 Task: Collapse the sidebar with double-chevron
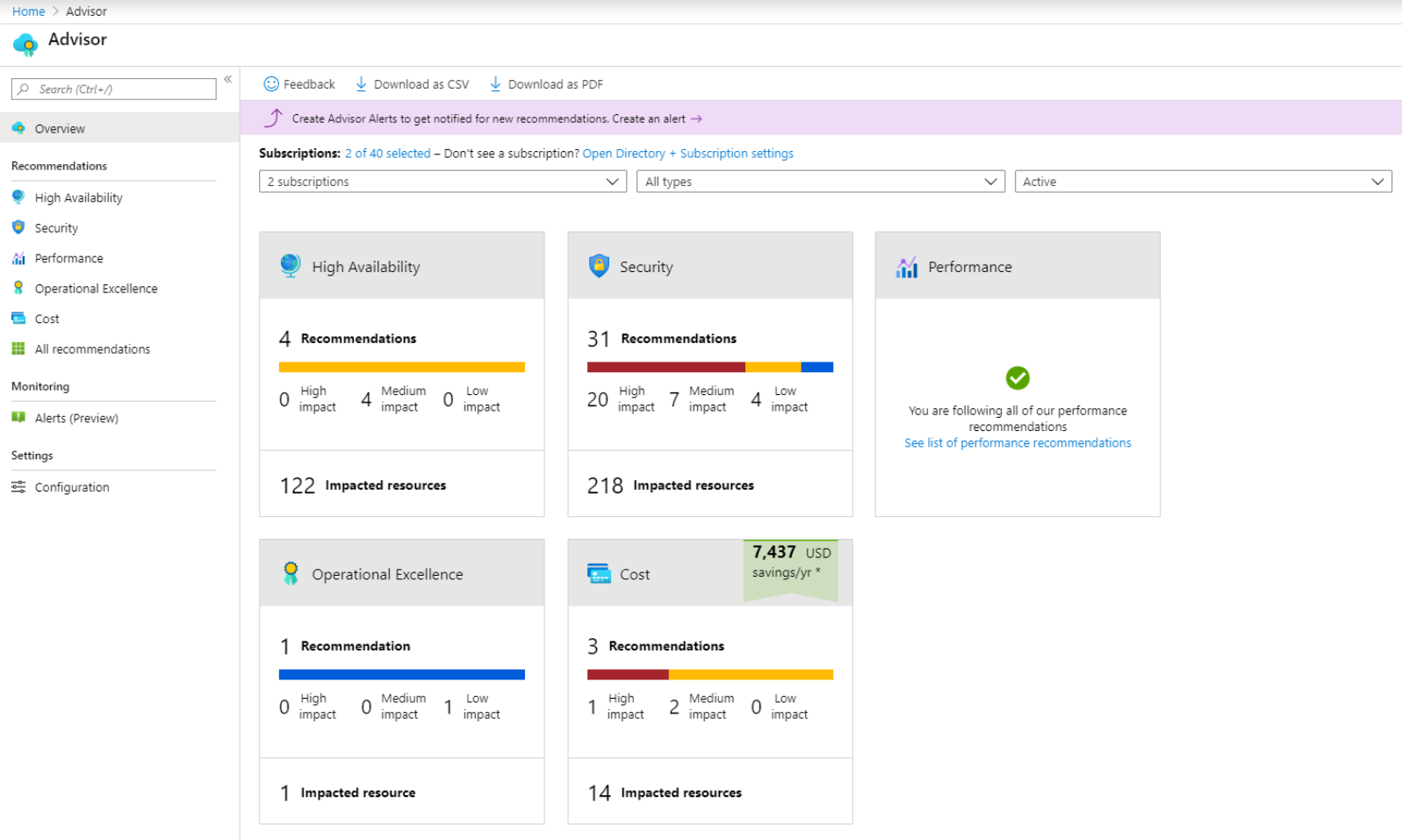tap(227, 80)
